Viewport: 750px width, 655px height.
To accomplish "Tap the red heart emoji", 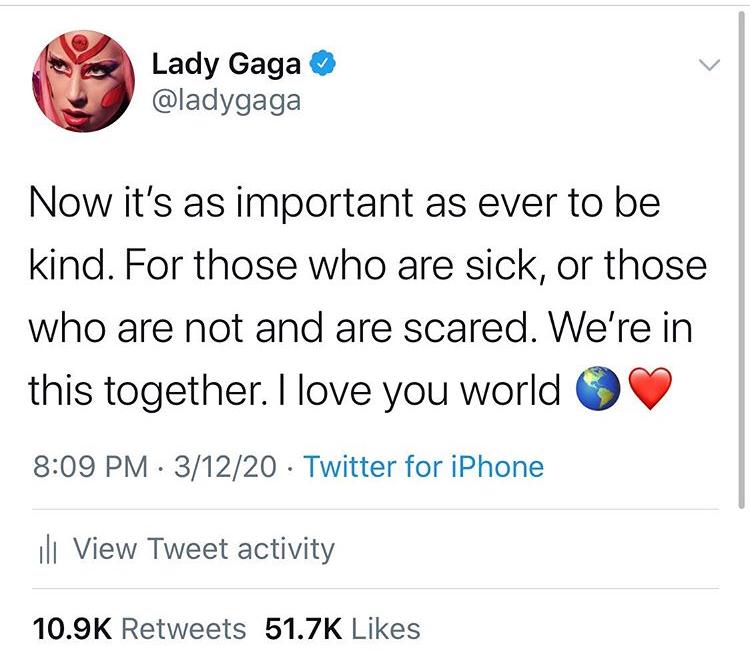I will point(649,389).
